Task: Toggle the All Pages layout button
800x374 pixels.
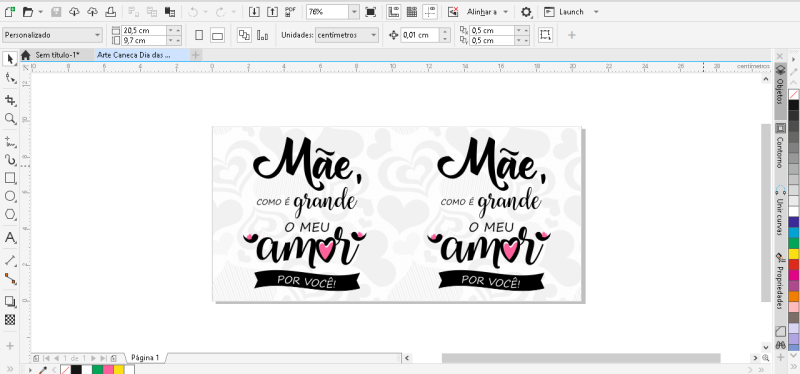Action: (244, 35)
